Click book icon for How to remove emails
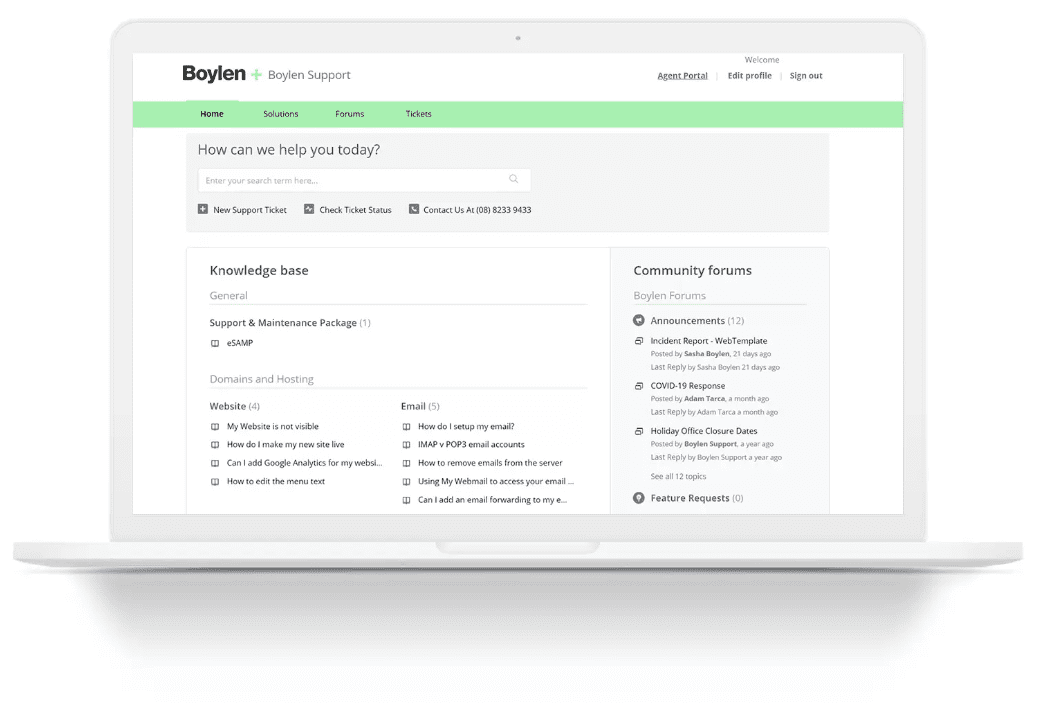The image size is (1040, 704). (407, 463)
